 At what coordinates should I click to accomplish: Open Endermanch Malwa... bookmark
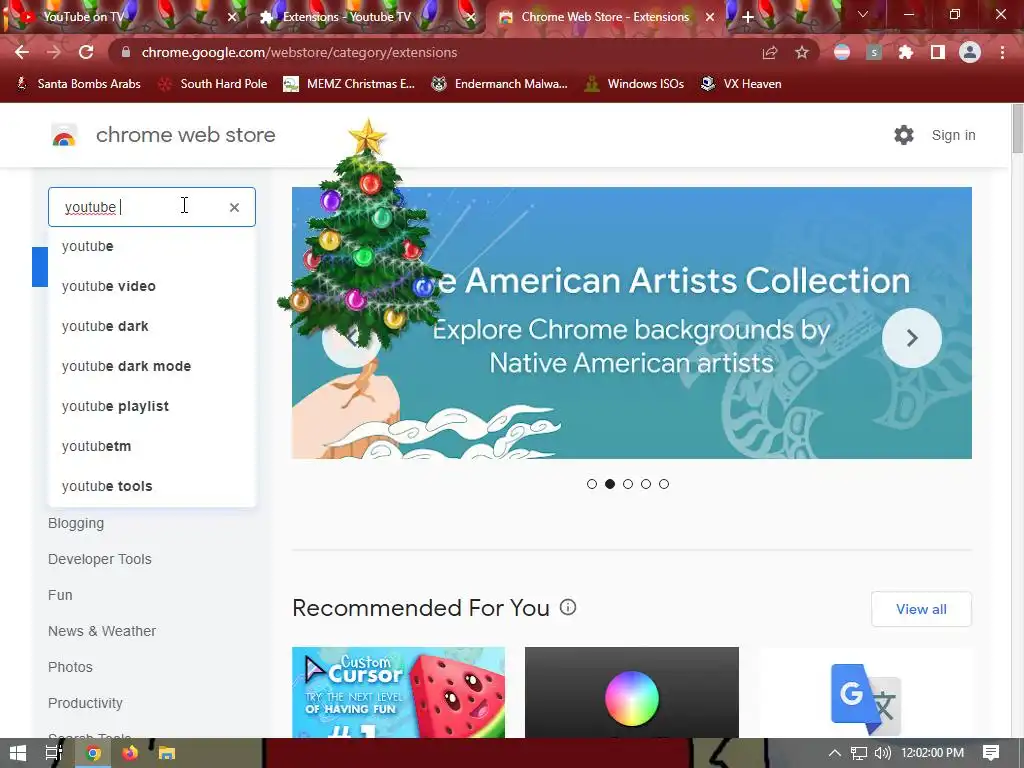coord(500,84)
